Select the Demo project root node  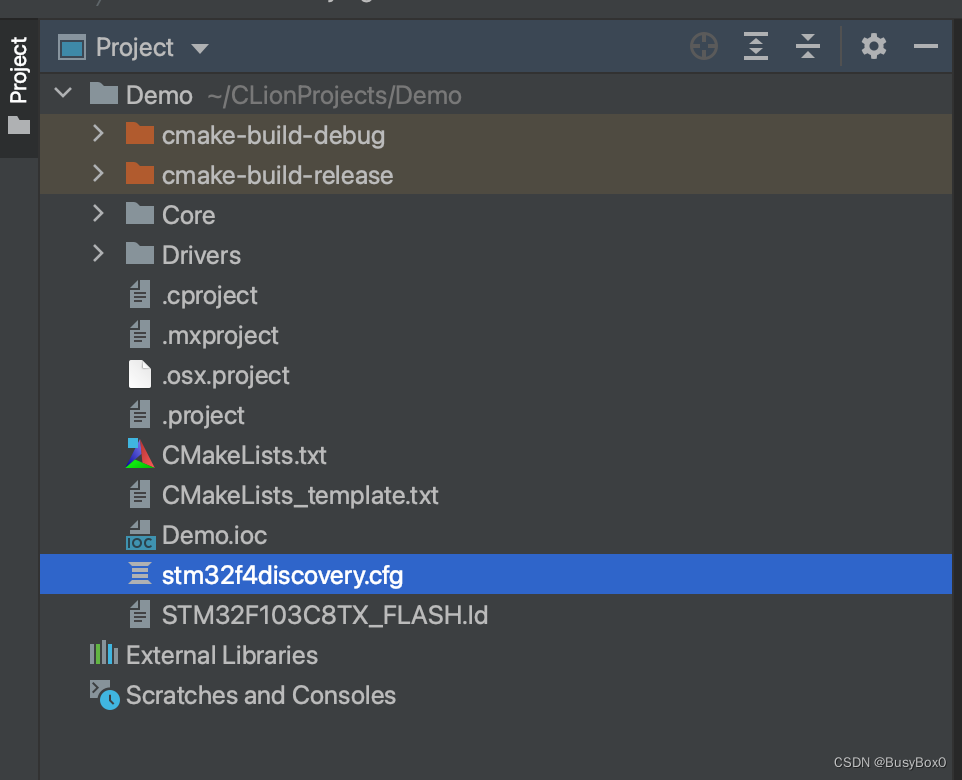pyautogui.click(x=496, y=94)
